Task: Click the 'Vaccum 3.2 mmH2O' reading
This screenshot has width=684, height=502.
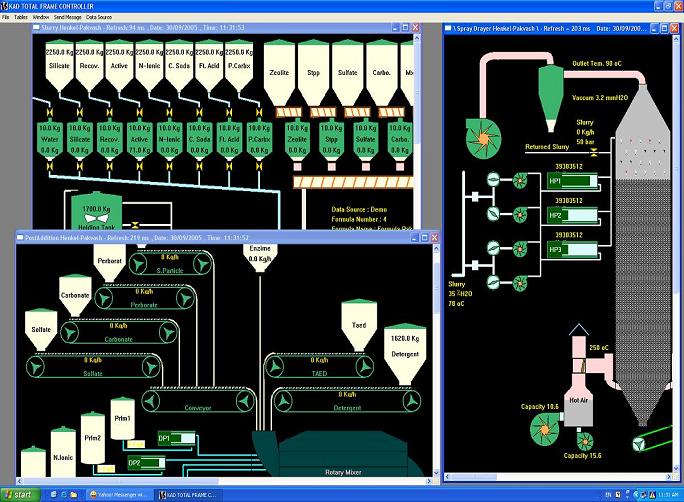Action: pos(600,98)
